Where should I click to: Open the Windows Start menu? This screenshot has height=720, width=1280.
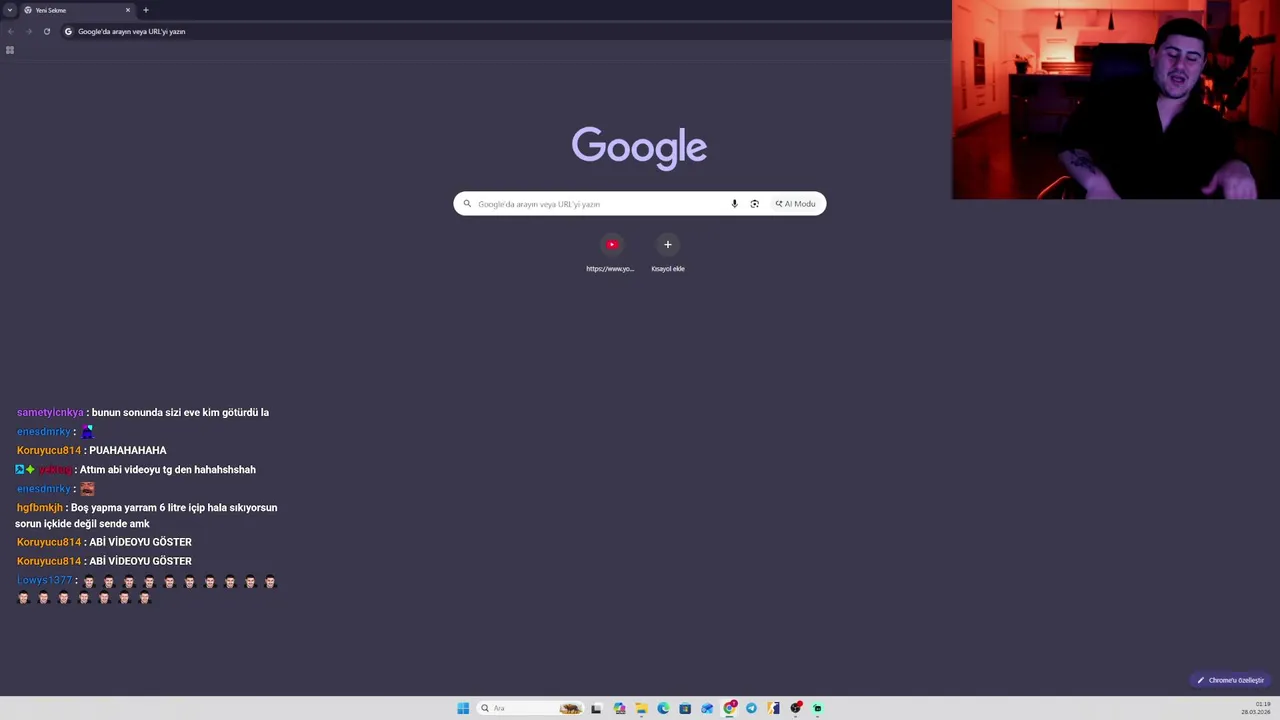463,708
